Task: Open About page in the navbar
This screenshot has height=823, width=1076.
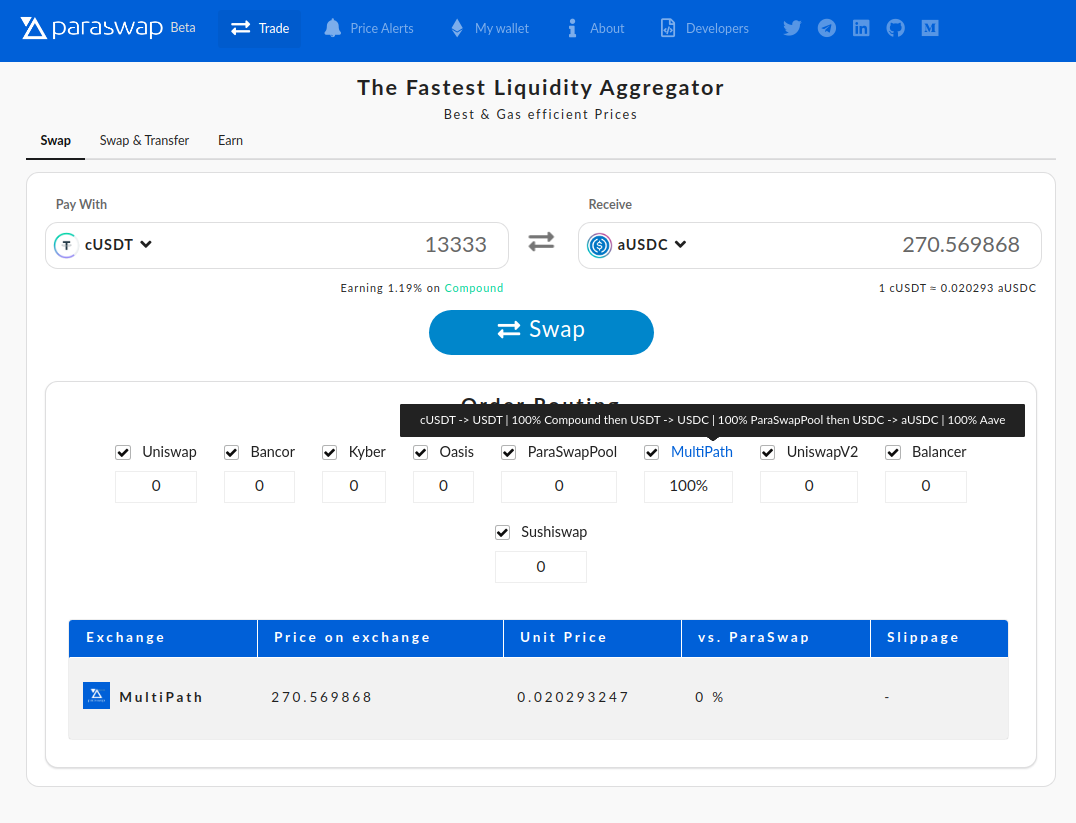Action: 595,28
